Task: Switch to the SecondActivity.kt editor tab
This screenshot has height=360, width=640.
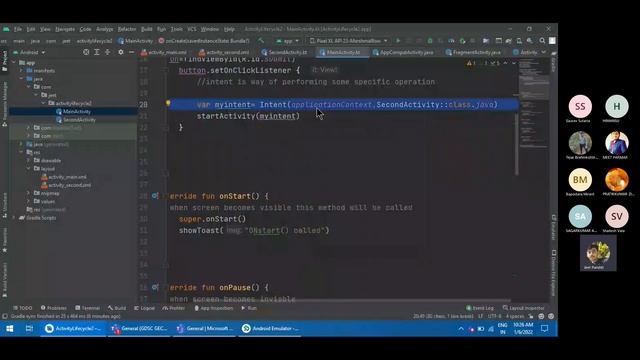Action: click(284, 52)
